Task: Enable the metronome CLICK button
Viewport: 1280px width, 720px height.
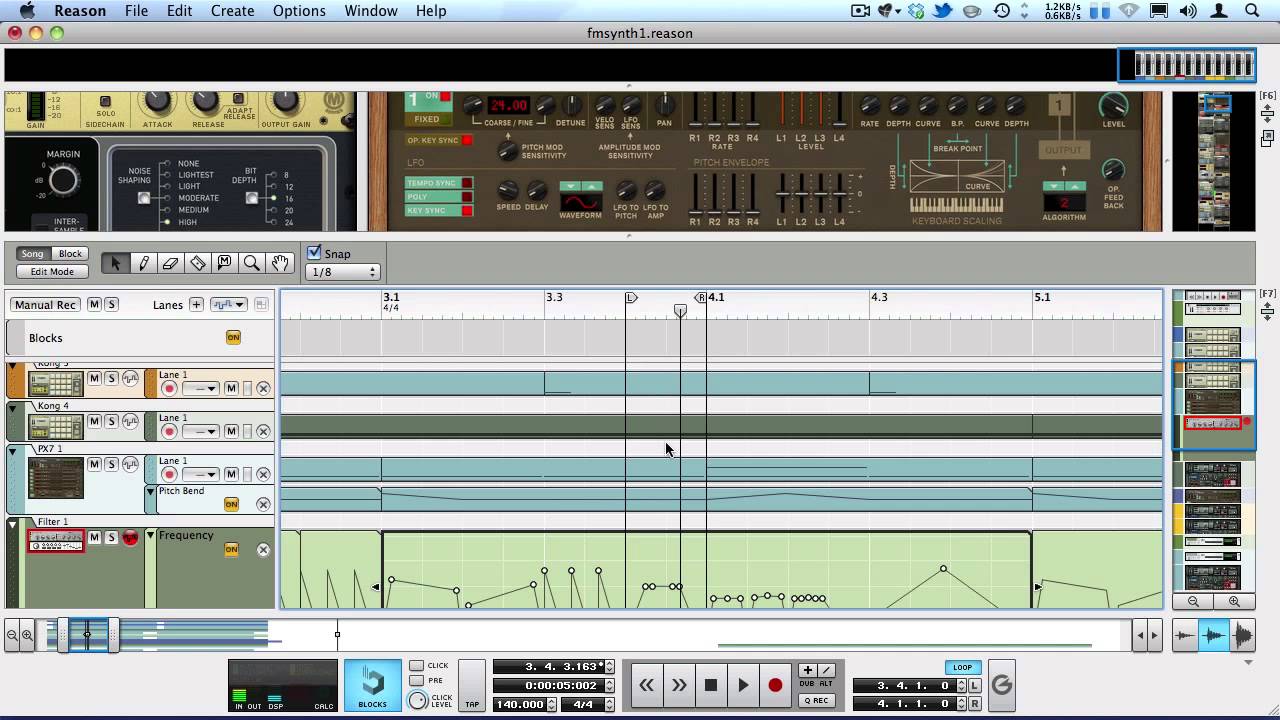Action: [416, 666]
